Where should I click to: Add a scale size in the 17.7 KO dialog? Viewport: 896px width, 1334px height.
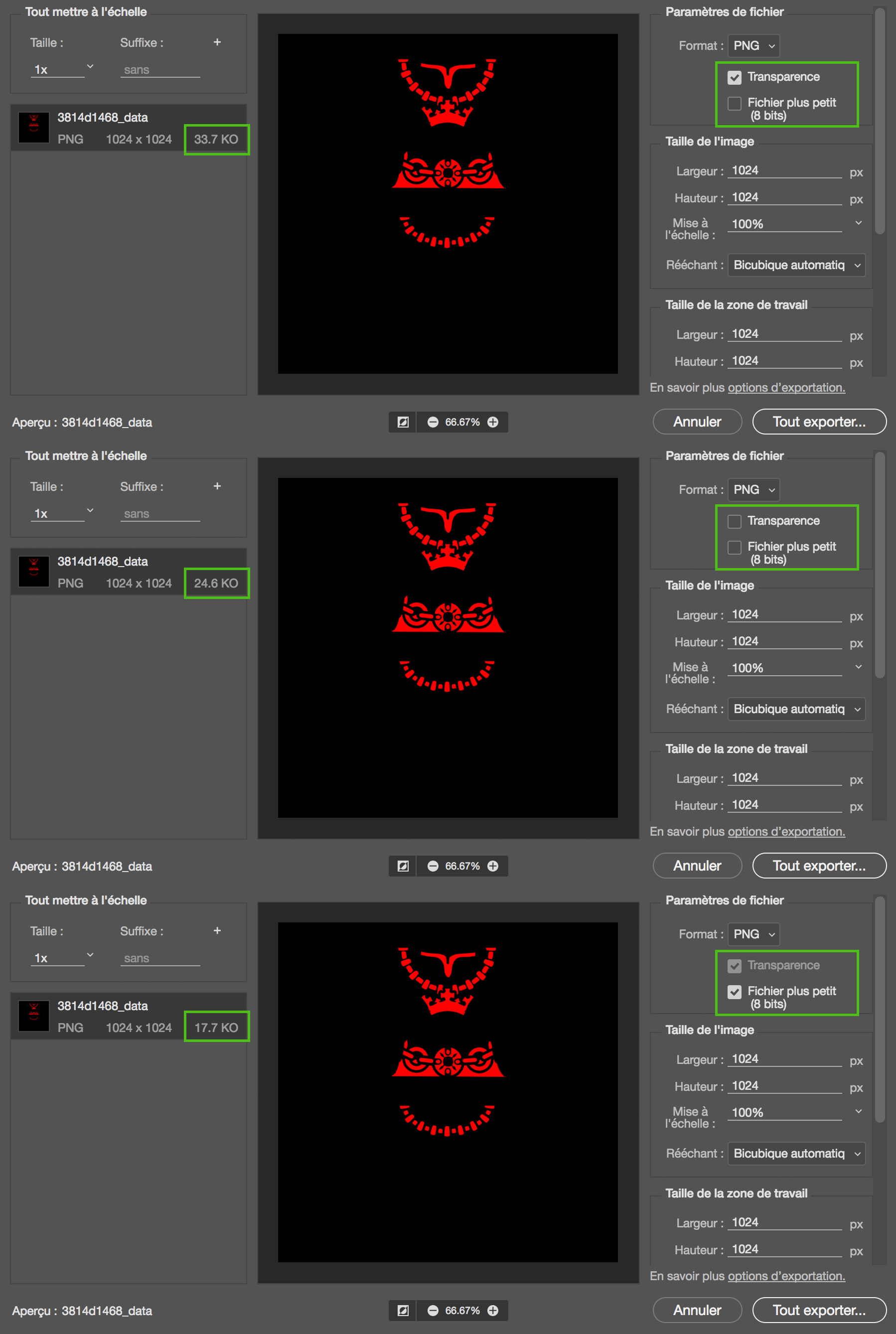[x=217, y=931]
